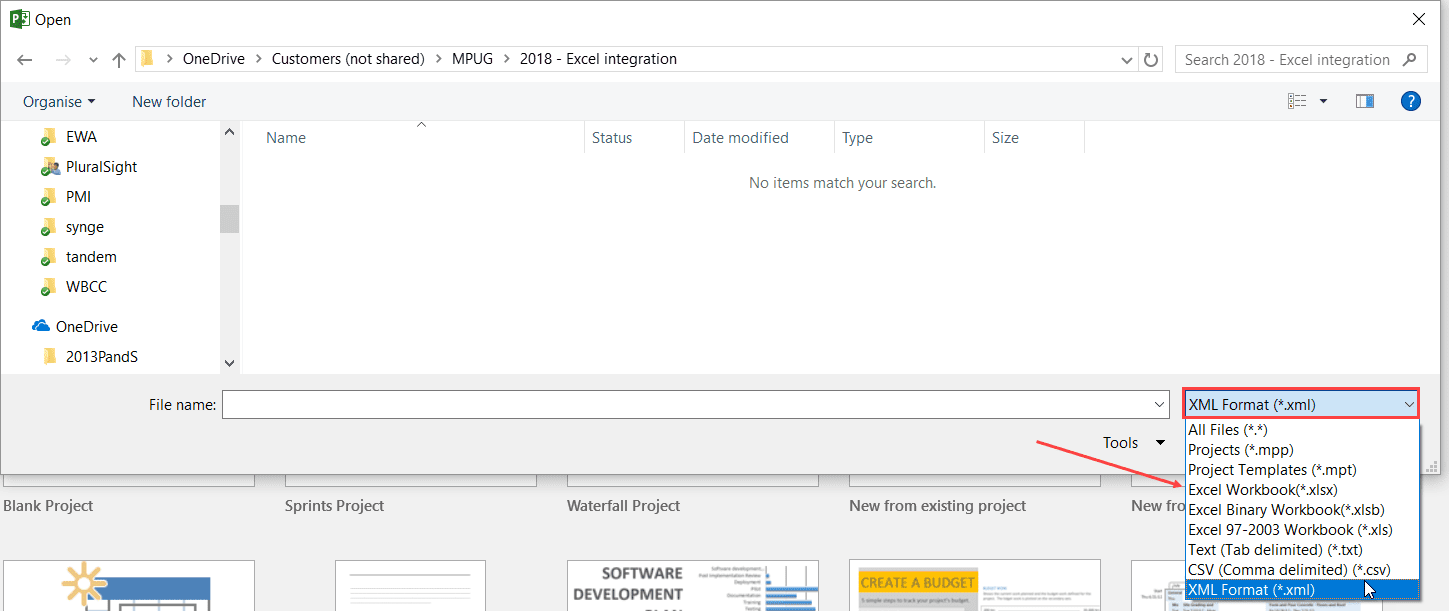1449x611 pixels.
Task: Refresh the folder listing
Action: [1151, 60]
